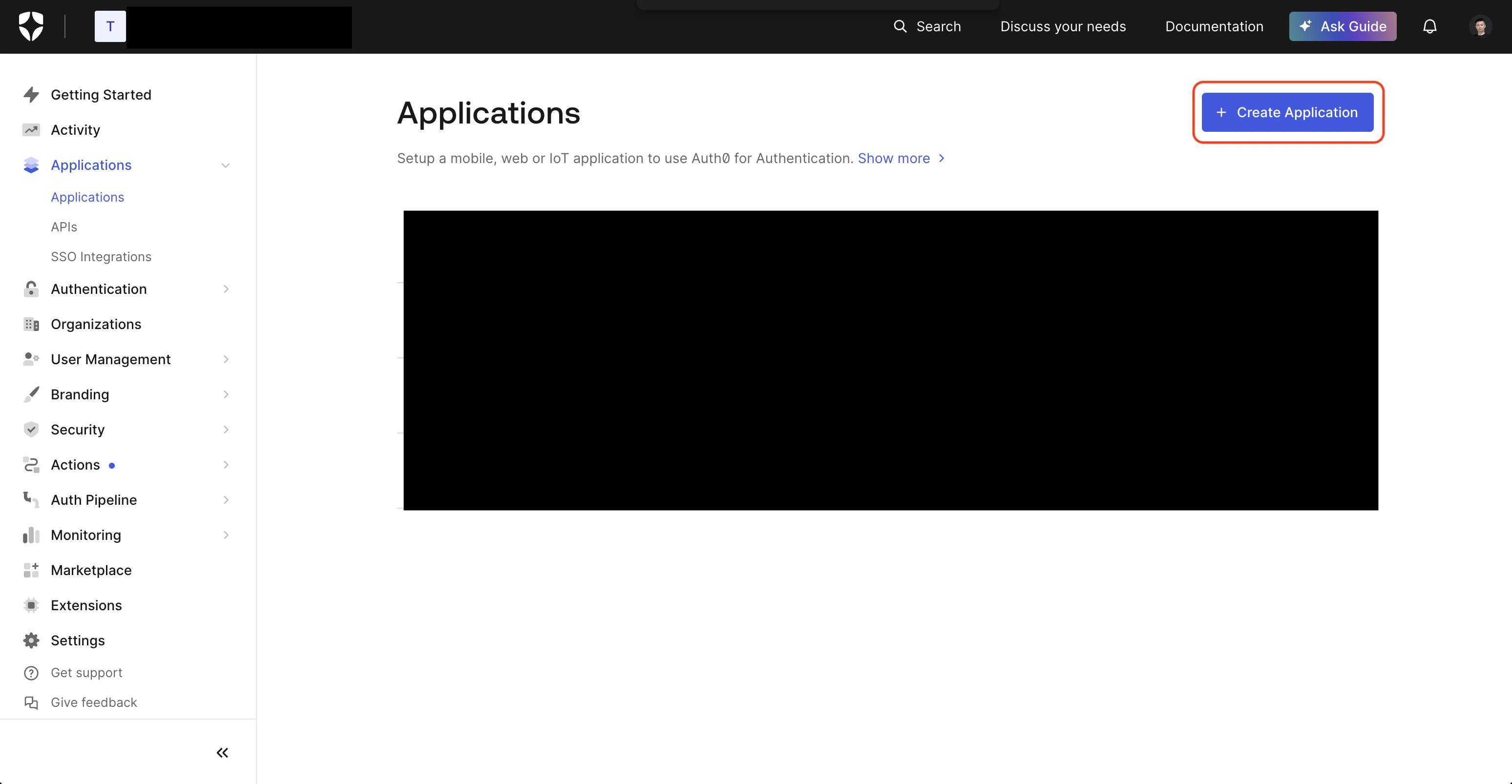Expand the Branding section chevron
The image size is (1512, 784).
(x=226, y=394)
